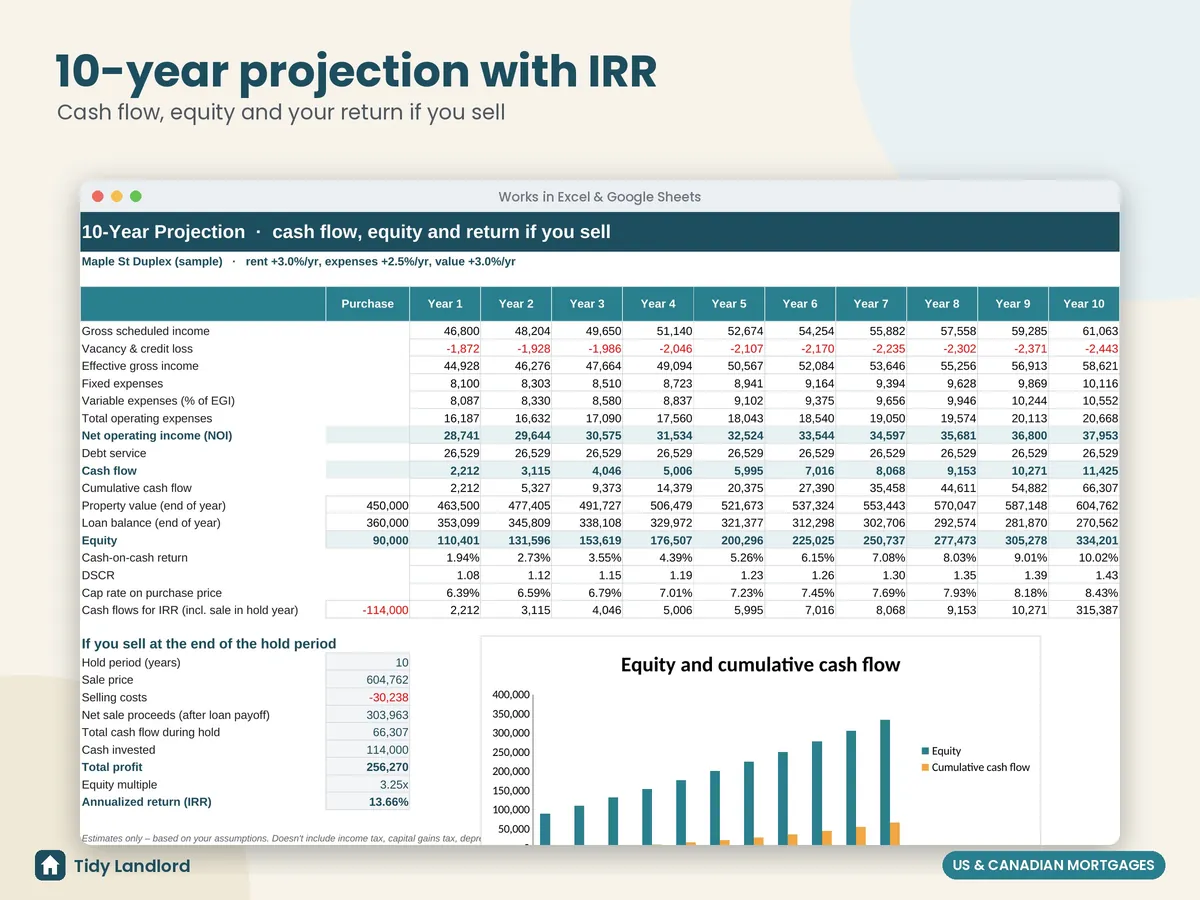Click Year 10 NOI value 37,953
The width and height of the screenshot is (1200, 900).
1084,436
